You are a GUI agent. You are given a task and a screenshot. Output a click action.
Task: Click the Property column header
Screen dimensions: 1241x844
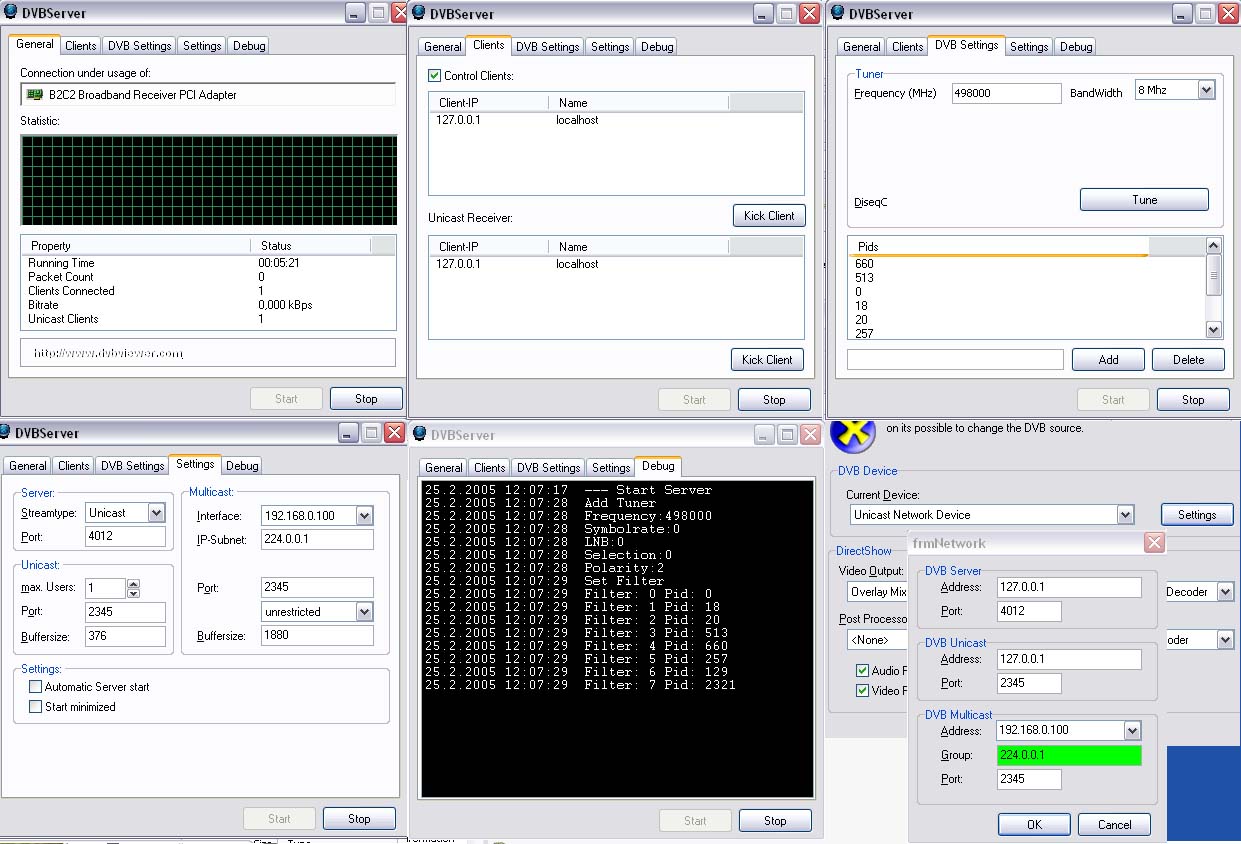tap(135, 246)
